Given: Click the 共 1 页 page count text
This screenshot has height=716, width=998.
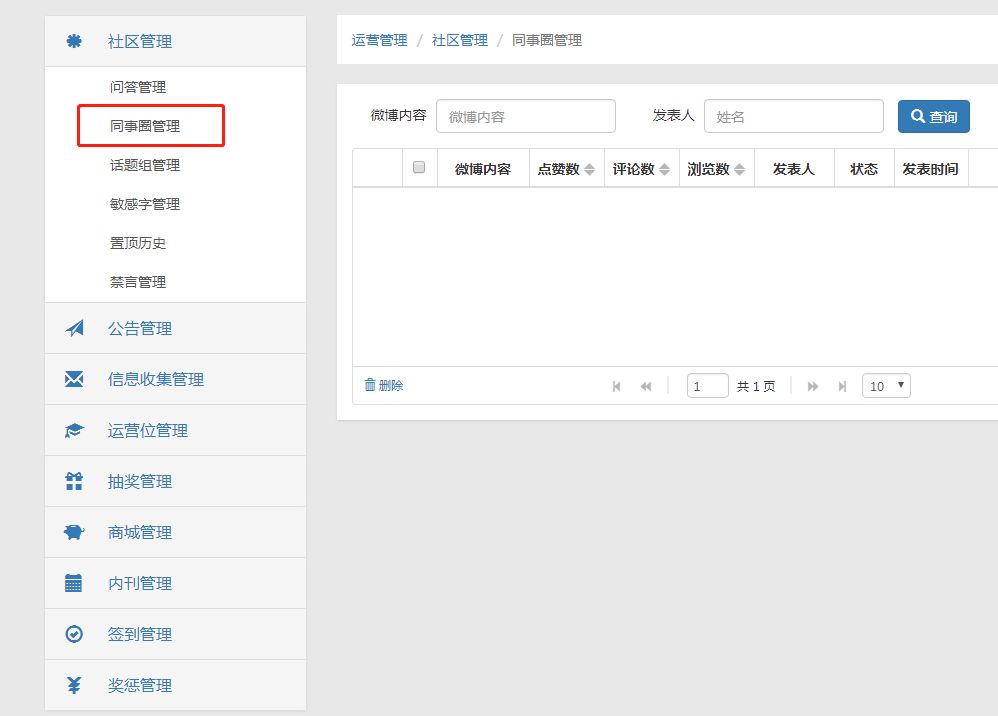Looking at the screenshot, I should click(756, 386).
